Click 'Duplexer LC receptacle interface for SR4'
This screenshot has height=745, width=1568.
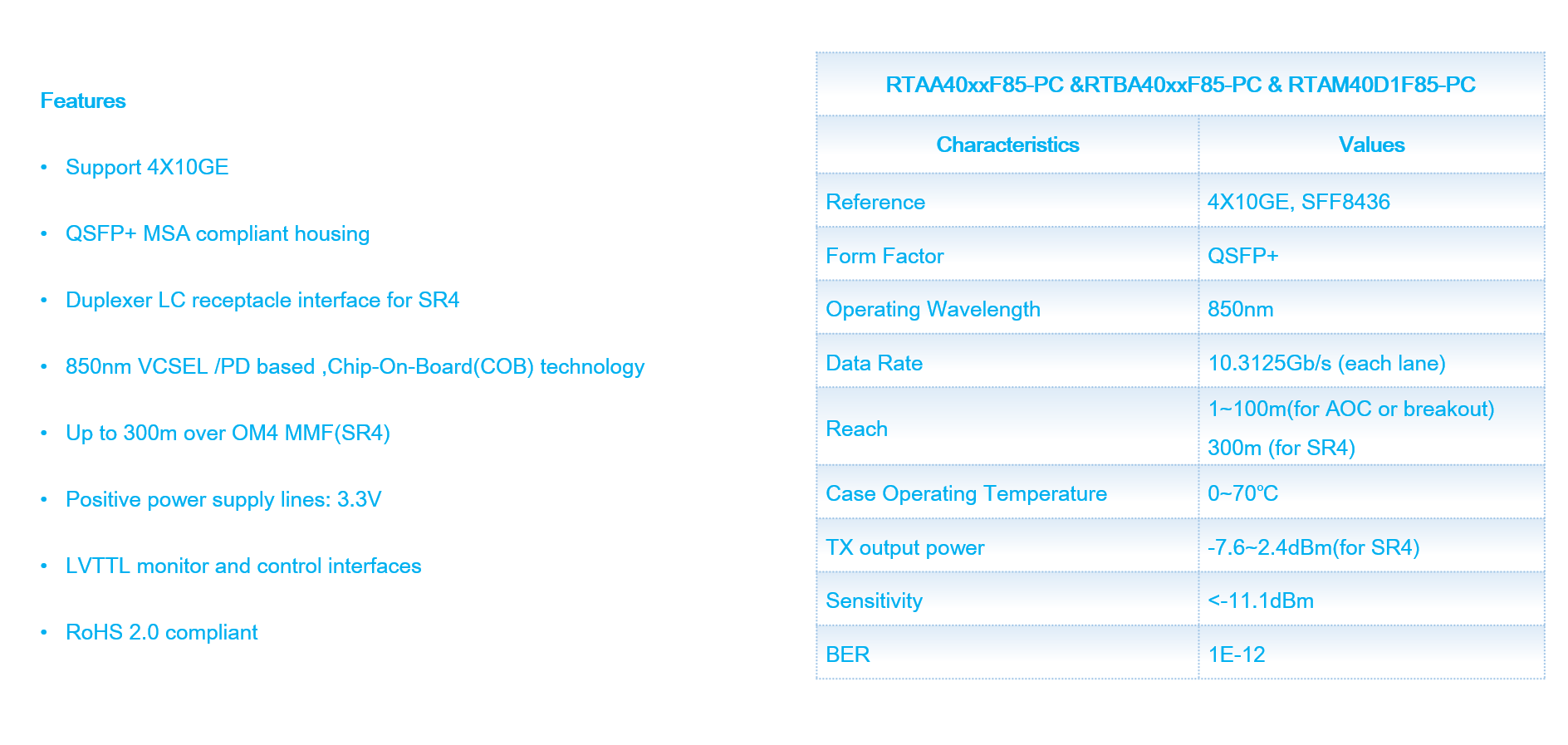pos(262,300)
